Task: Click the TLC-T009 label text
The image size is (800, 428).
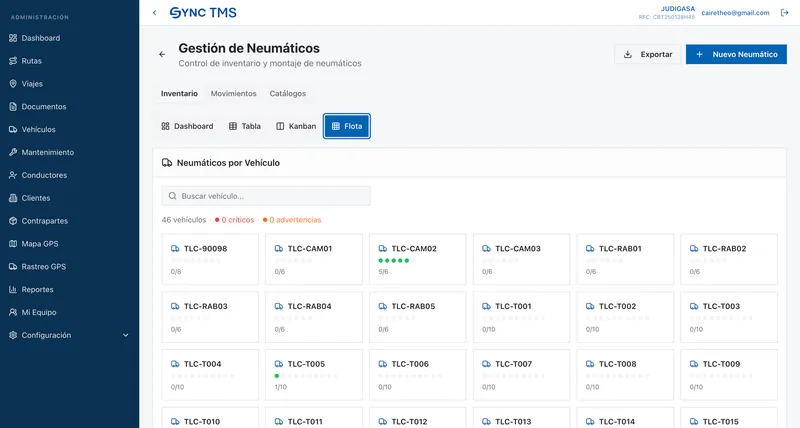Action: point(721,364)
